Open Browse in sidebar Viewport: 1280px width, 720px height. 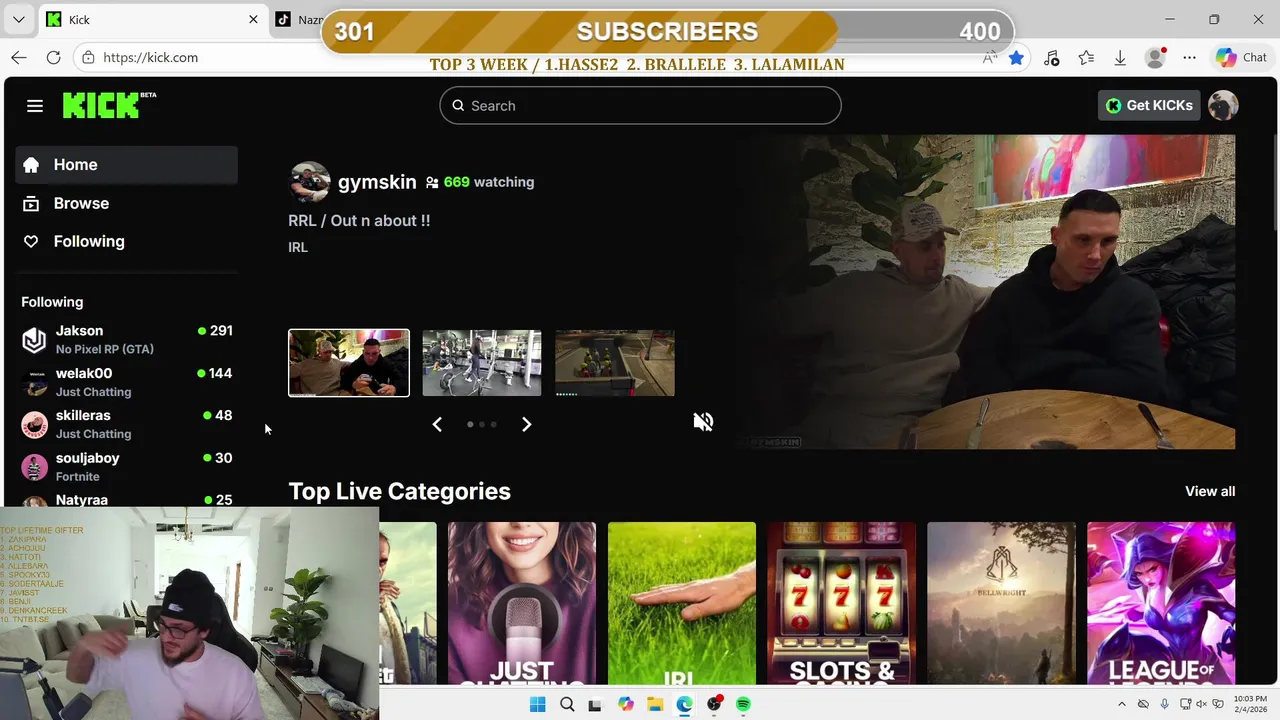126,203
